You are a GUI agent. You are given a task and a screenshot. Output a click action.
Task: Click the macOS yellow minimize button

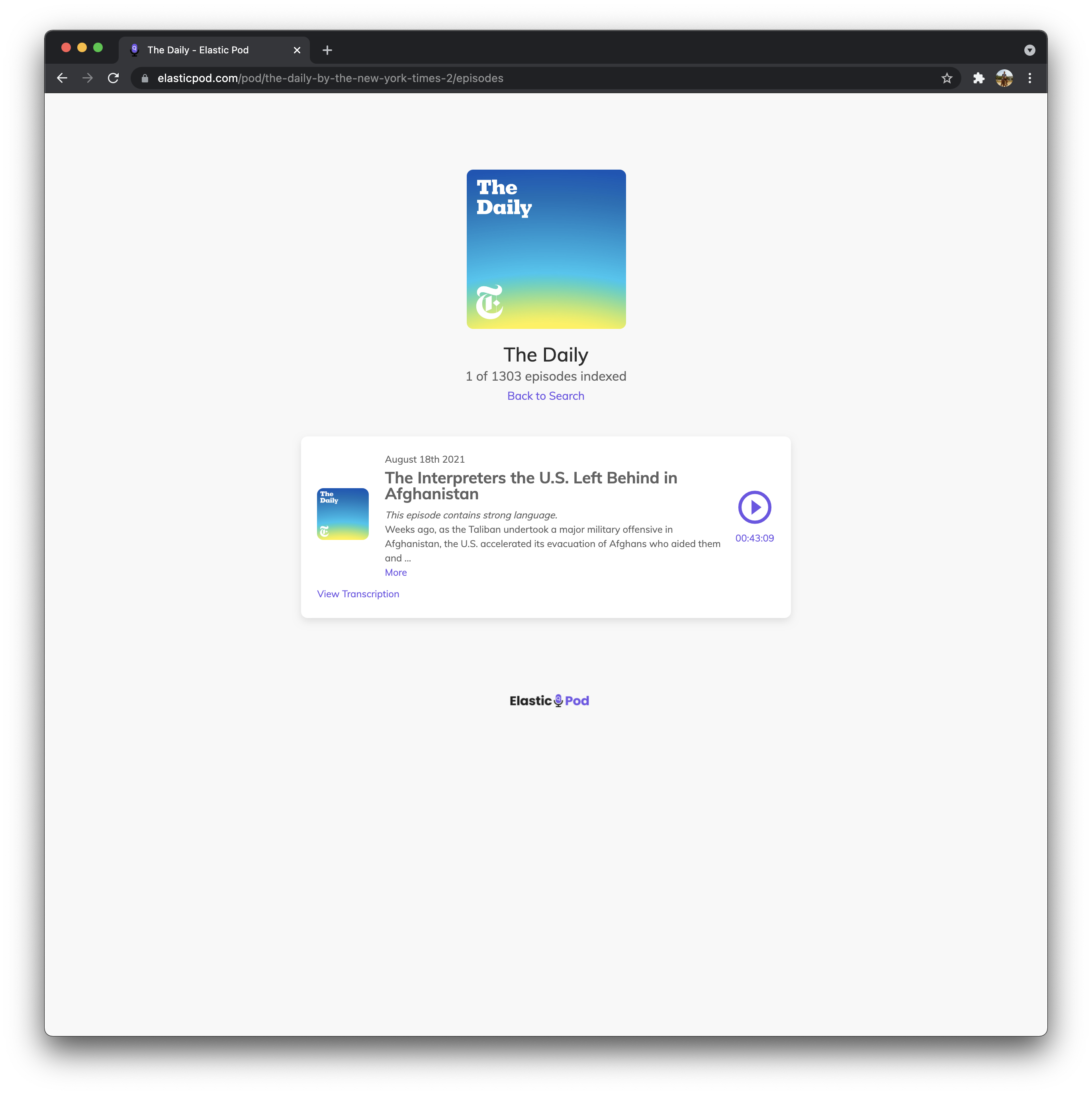[82, 48]
